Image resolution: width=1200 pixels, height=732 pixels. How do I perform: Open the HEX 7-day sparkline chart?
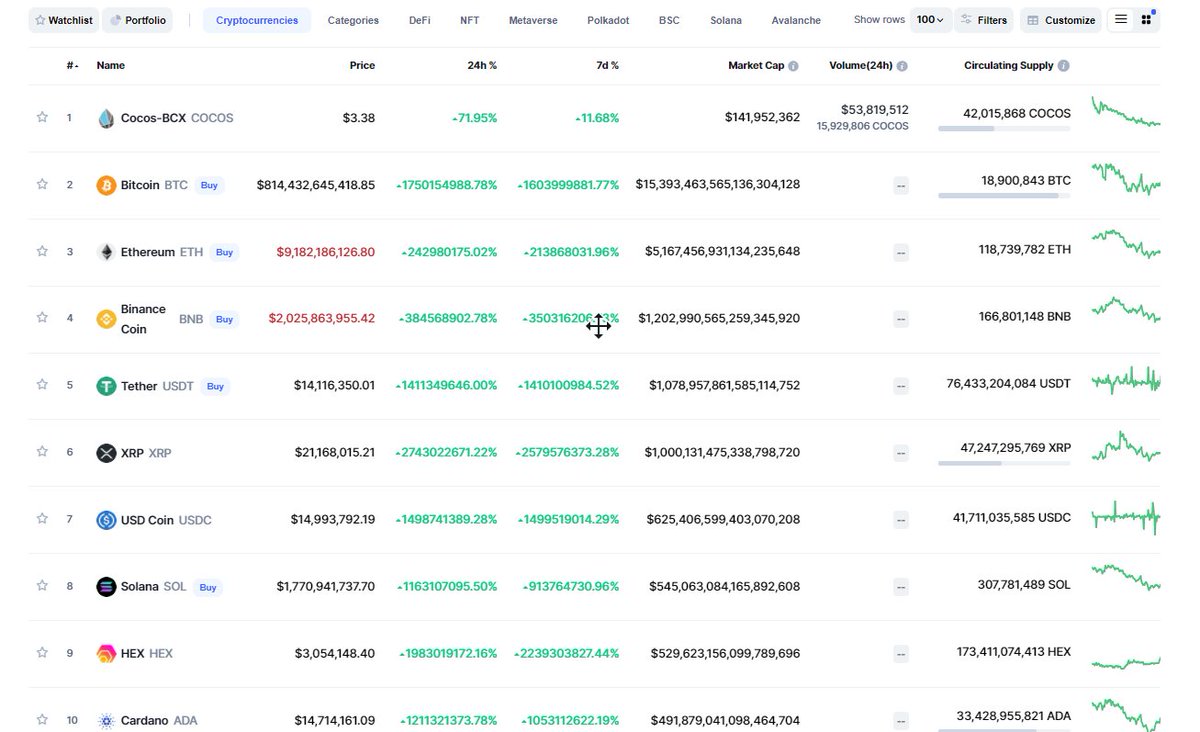(1126, 662)
